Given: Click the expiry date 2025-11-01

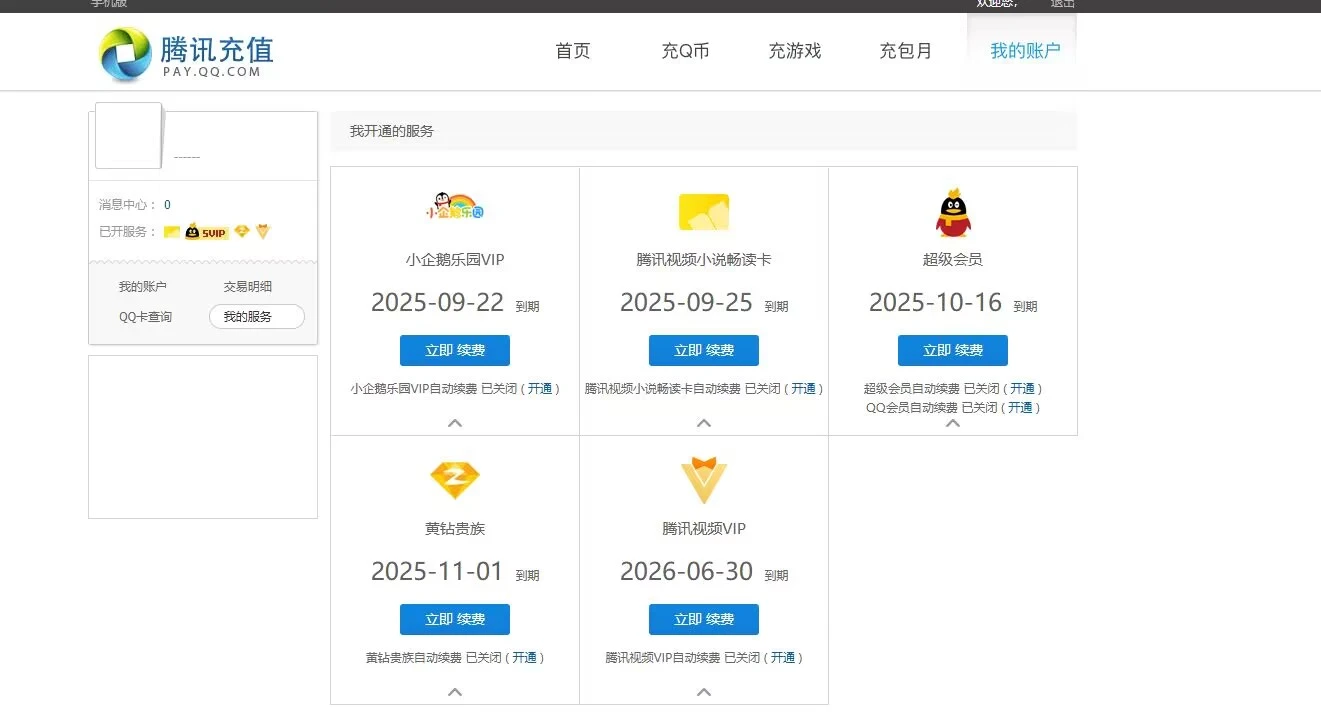Looking at the screenshot, I should pos(437,572).
